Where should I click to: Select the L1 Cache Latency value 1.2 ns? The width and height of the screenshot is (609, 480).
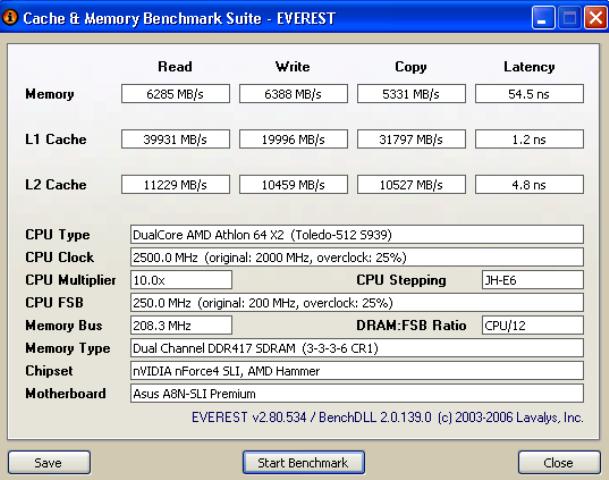(529, 139)
